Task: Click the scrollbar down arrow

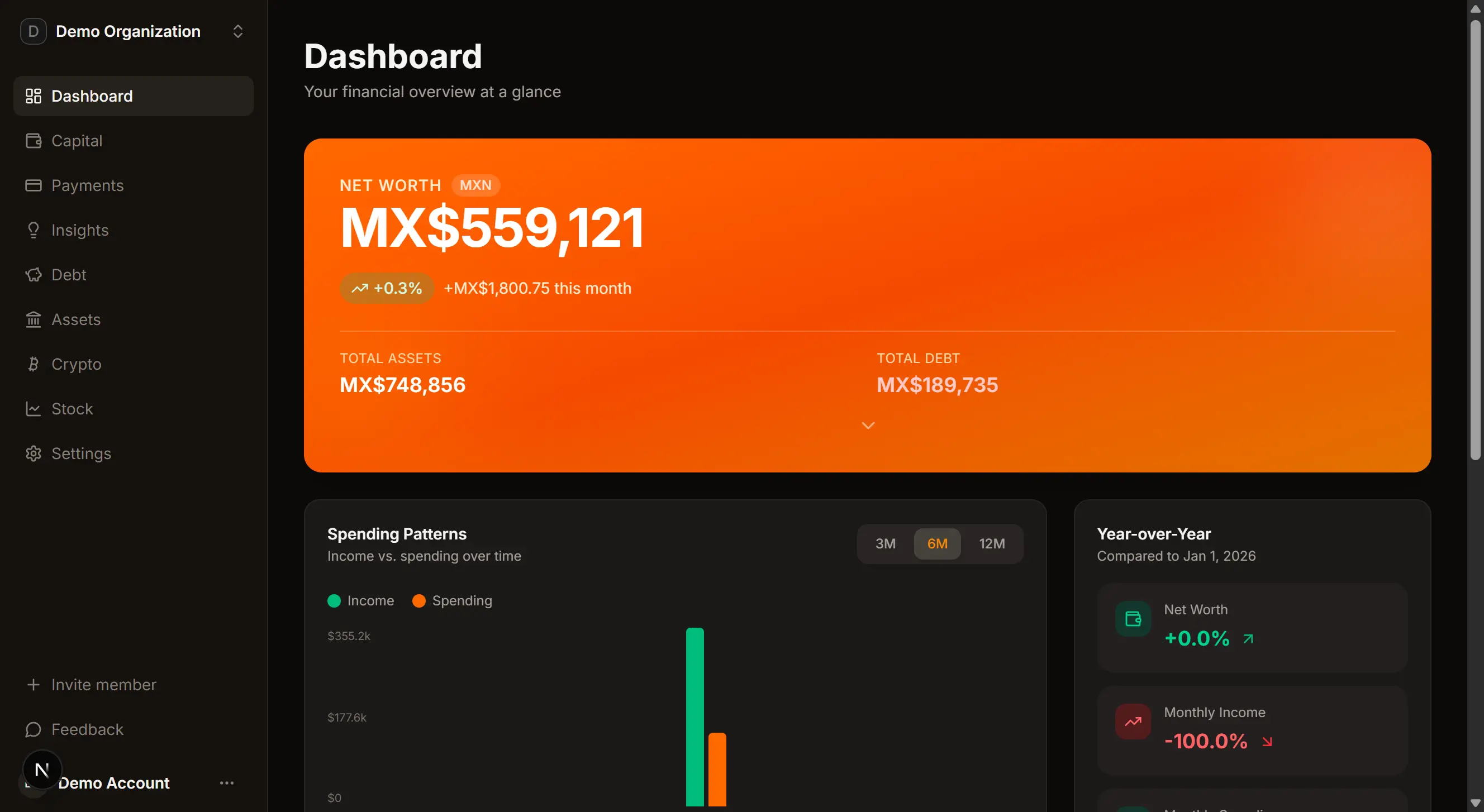Action: (1475, 802)
